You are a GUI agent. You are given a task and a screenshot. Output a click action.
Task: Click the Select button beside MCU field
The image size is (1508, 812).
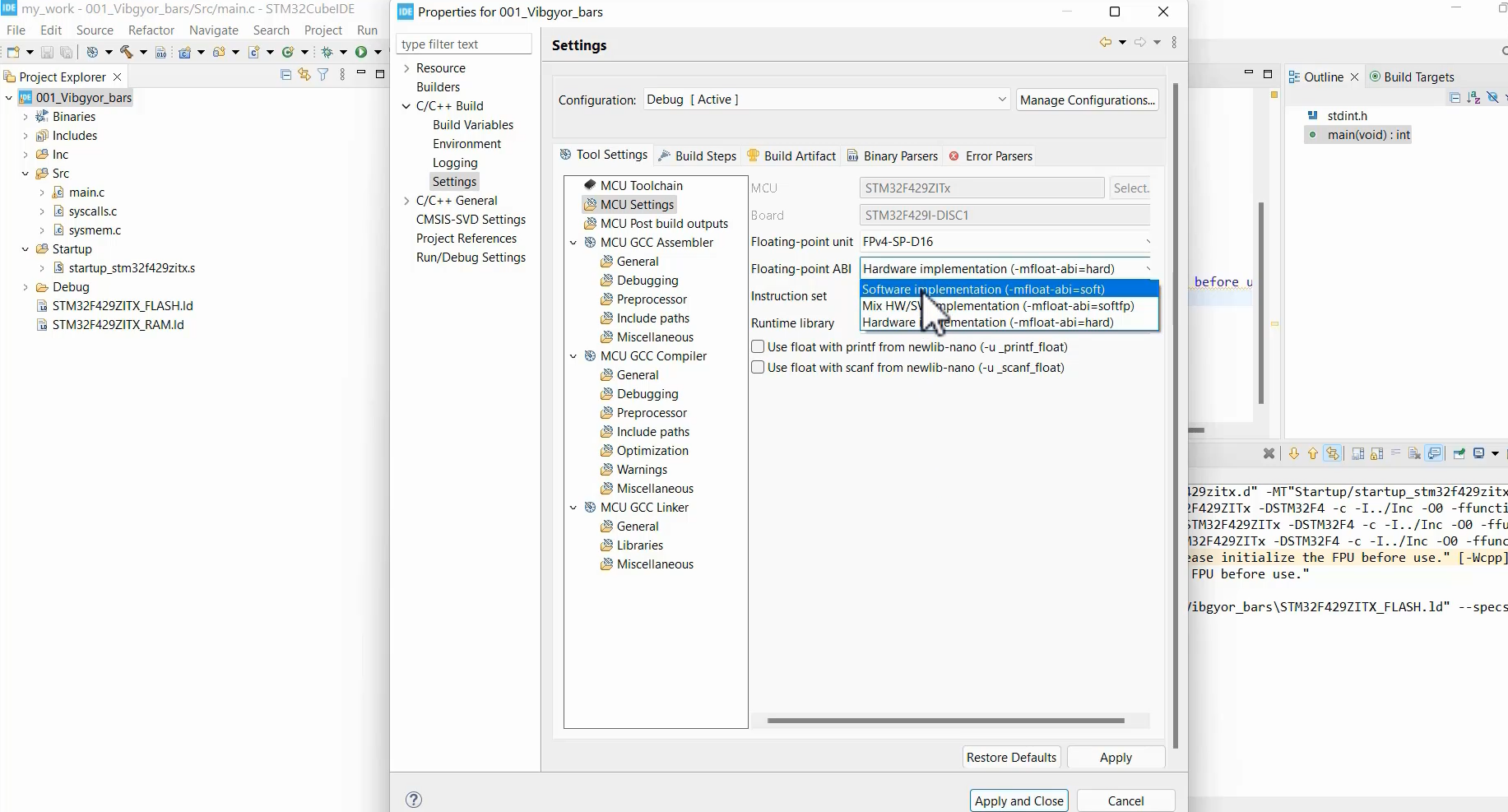coord(1130,188)
